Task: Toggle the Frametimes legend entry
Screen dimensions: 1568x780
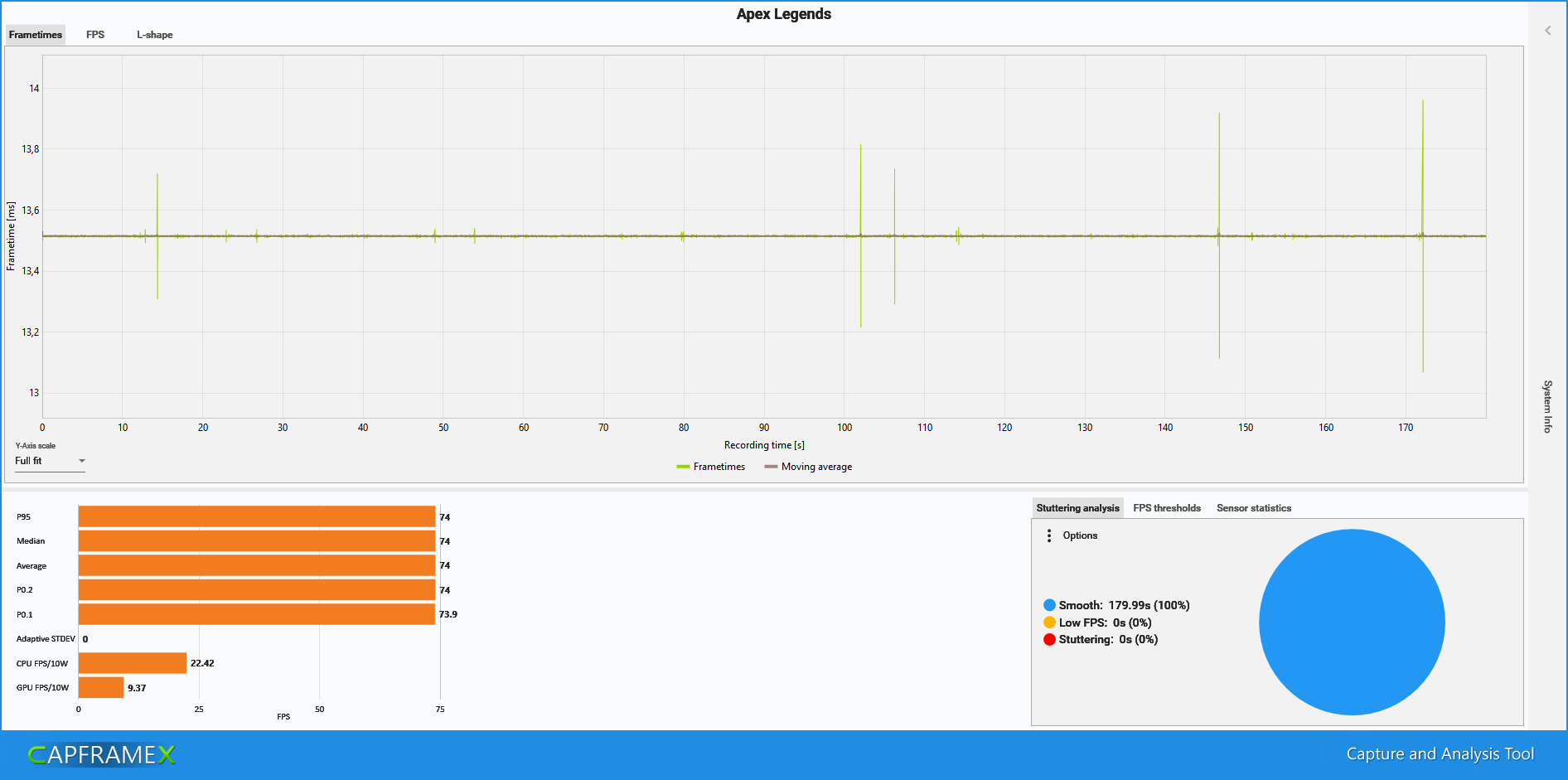Action: (711, 467)
